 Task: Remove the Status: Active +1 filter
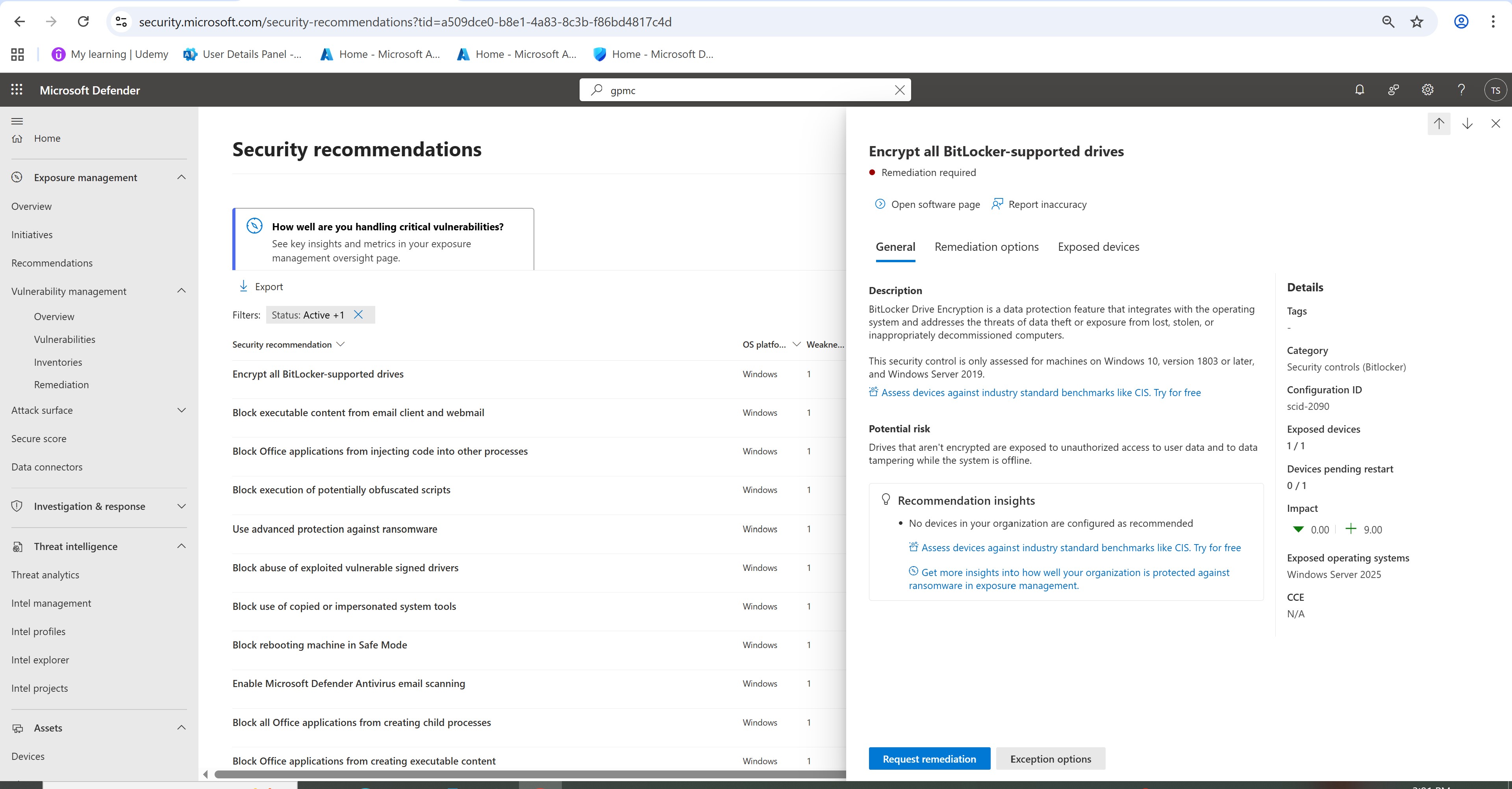click(358, 315)
